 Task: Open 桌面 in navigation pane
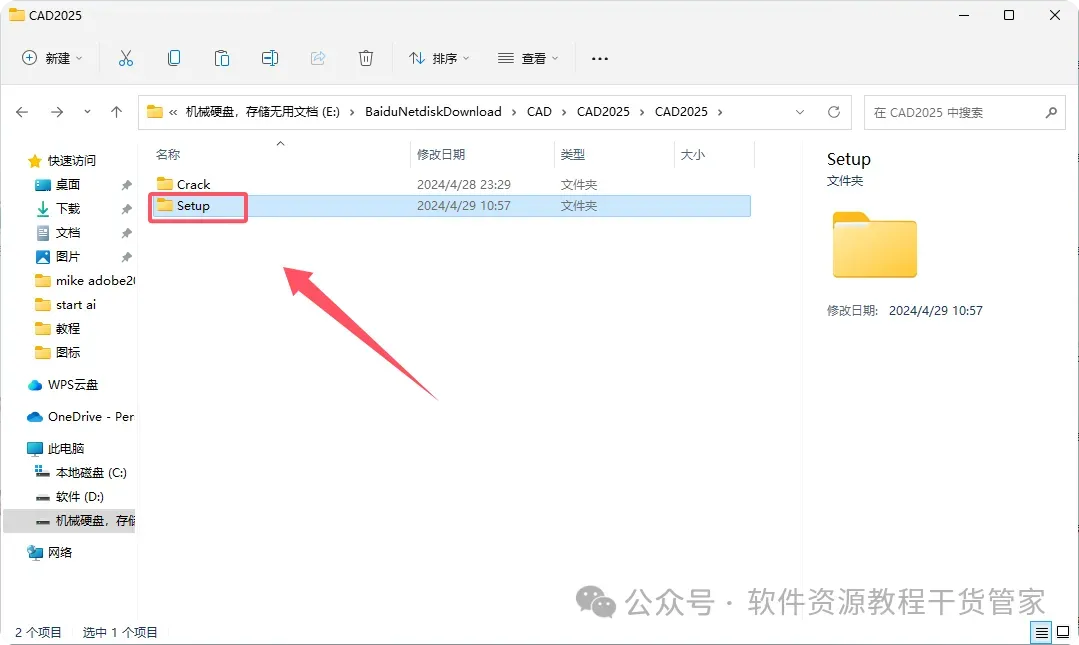pyautogui.click(x=67, y=184)
